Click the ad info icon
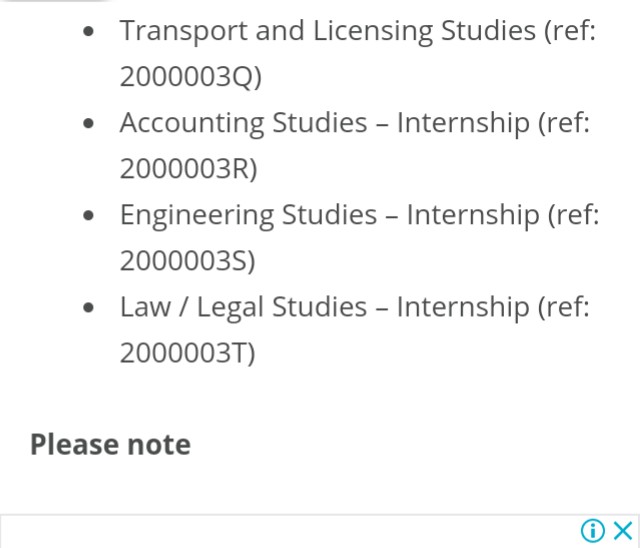The width and height of the screenshot is (640, 548). click(593, 530)
